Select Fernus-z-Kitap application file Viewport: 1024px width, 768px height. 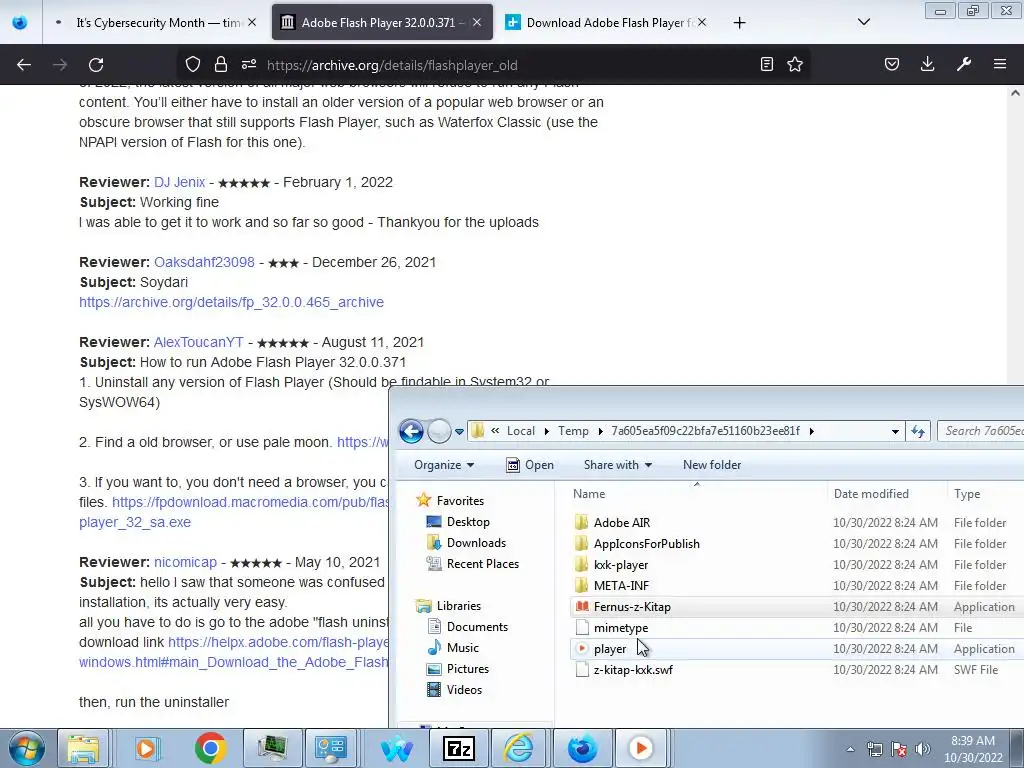pos(632,607)
